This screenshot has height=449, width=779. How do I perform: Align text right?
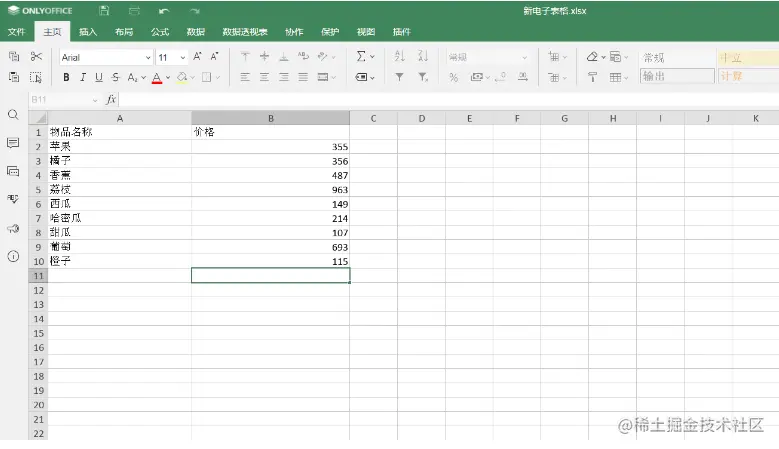pyautogui.click(x=284, y=77)
